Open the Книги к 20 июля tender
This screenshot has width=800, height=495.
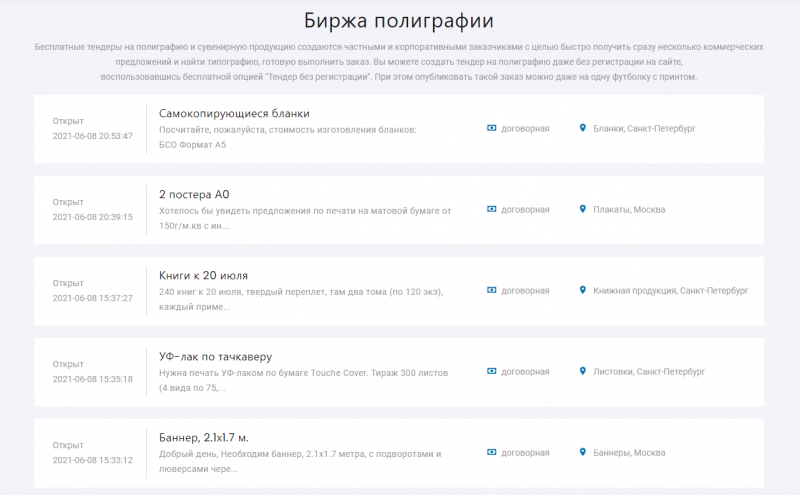pyautogui.click(x=203, y=275)
